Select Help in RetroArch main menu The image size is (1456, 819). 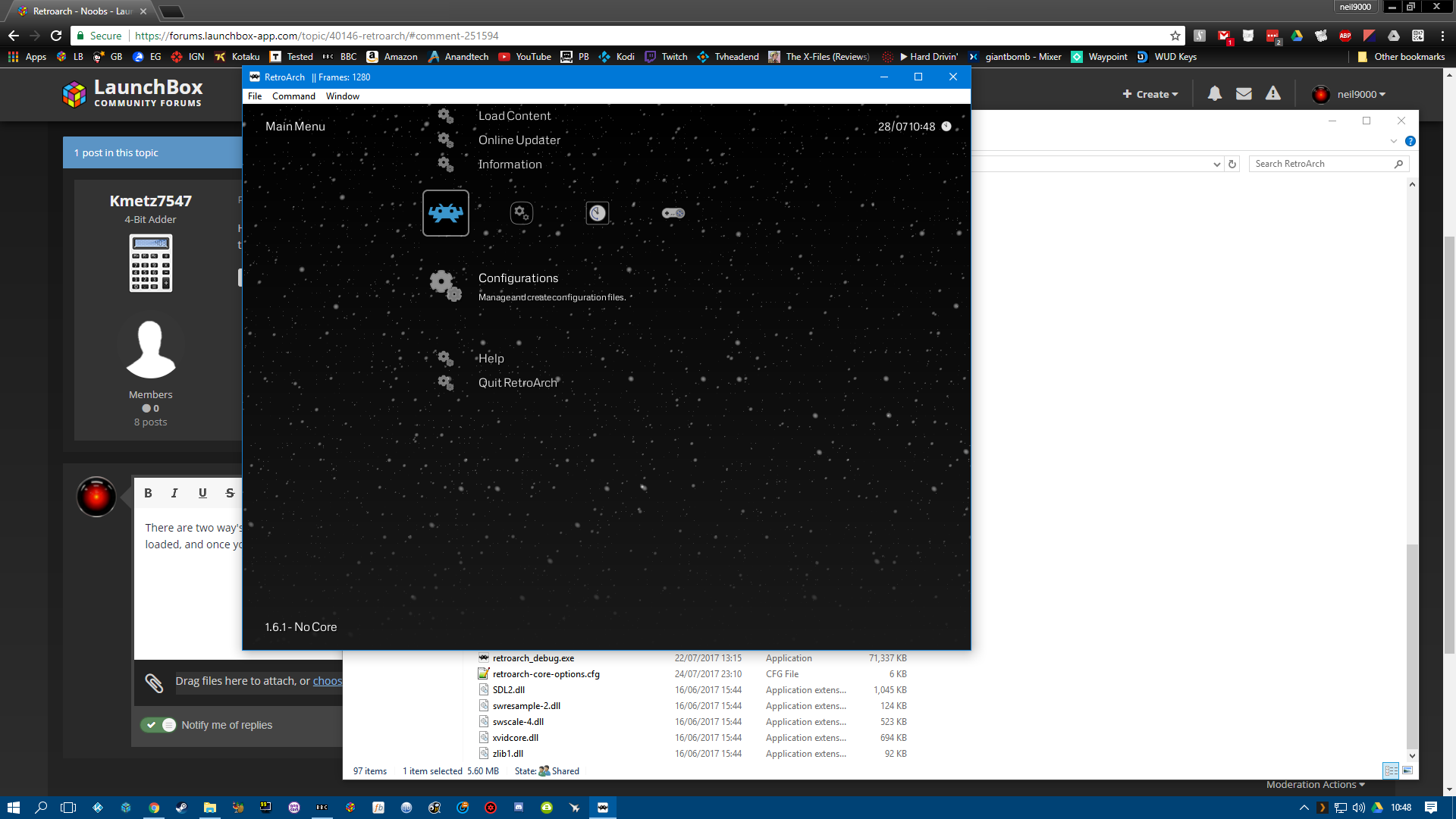tap(491, 359)
